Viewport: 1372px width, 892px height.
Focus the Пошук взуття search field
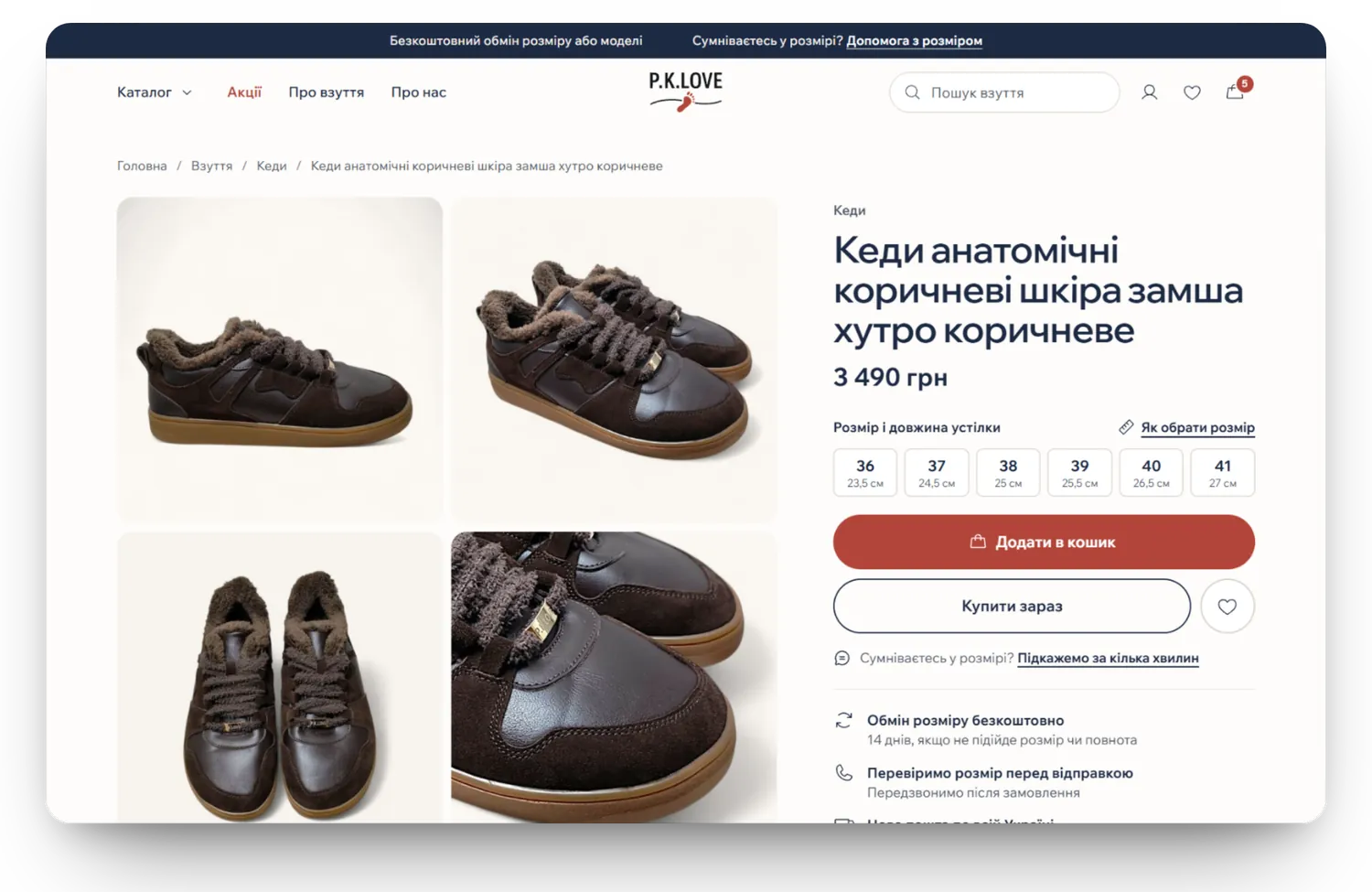(x=1004, y=92)
